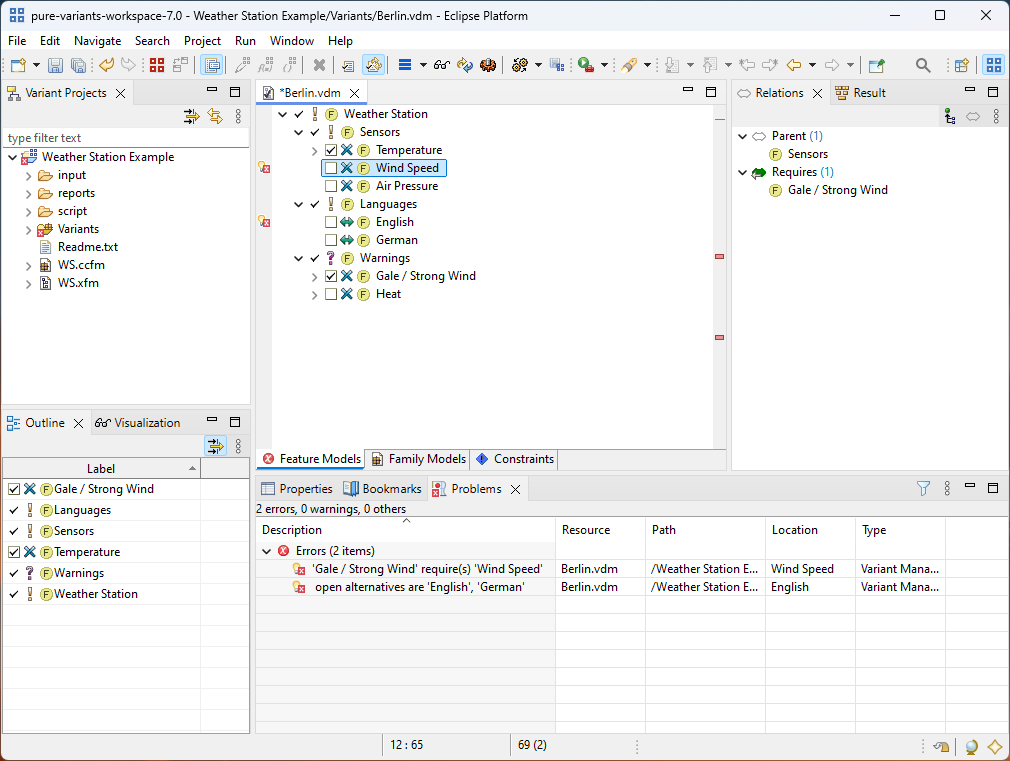Activate the Evaluate Model toolbar icon

[374, 64]
